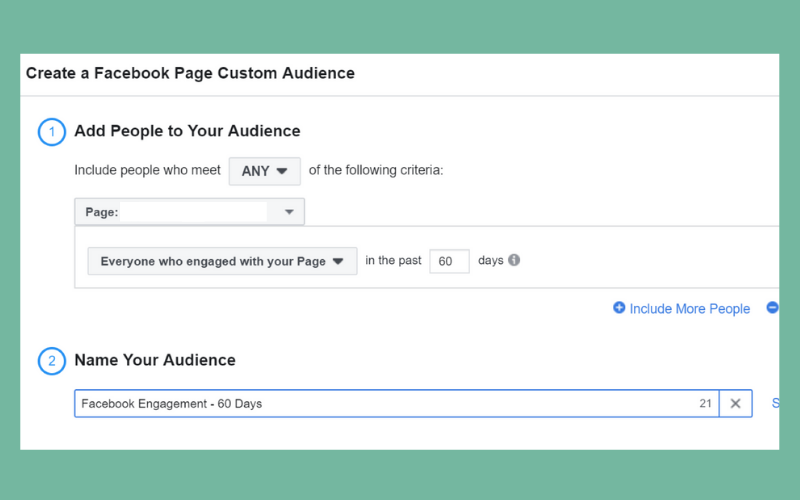Image resolution: width=800 pixels, height=500 pixels.
Task: Click the info icon next to days
Action: [514, 260]
